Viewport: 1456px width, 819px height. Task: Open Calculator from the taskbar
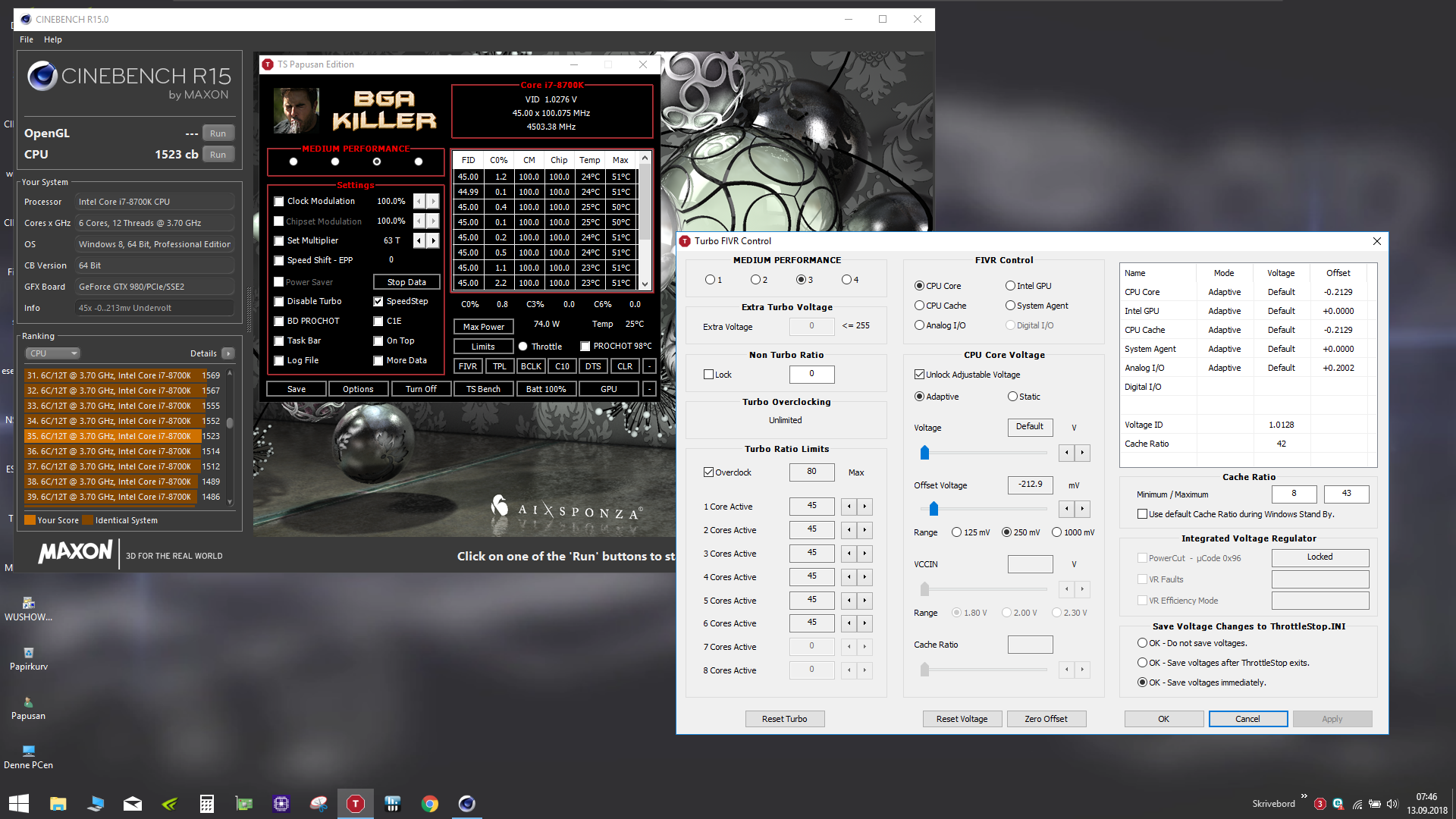tap(206, 804)
